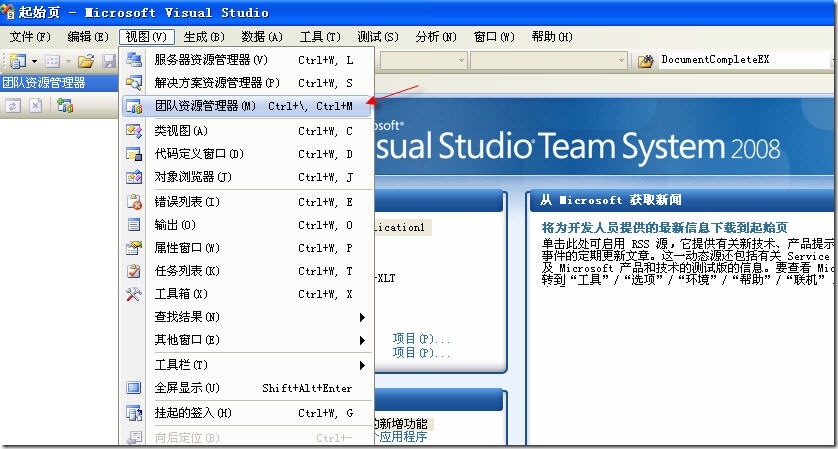
Task: Open the solution configuration combo box dropdown
Action: [x=461, y=61]
